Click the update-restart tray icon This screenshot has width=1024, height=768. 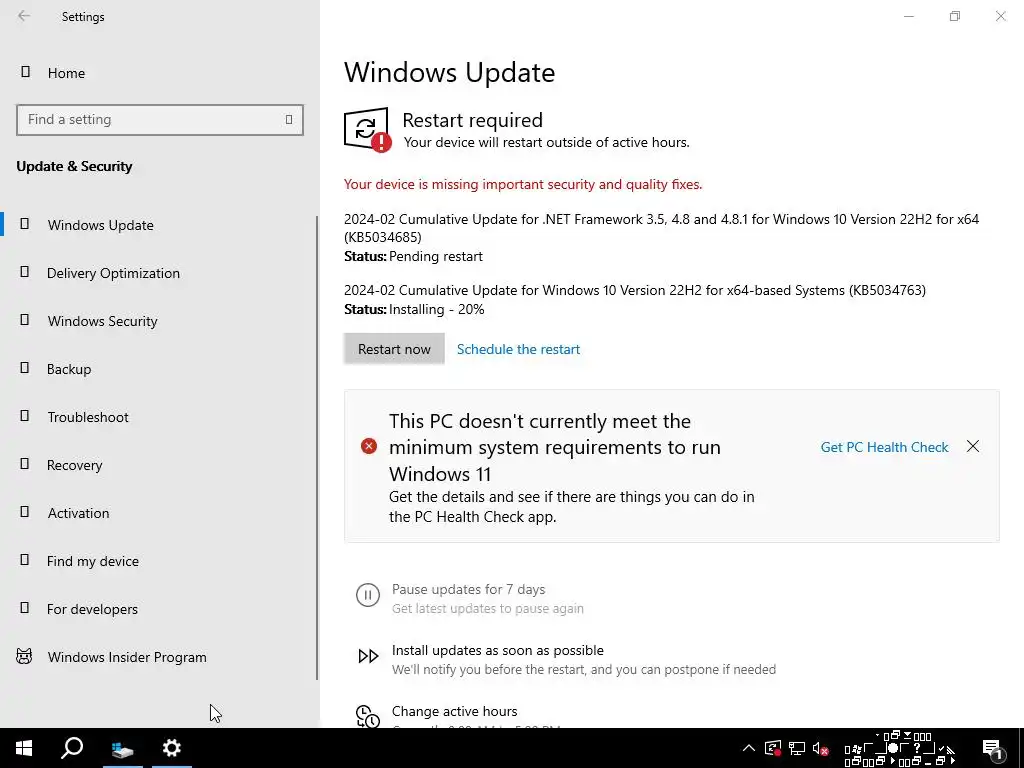773,748
